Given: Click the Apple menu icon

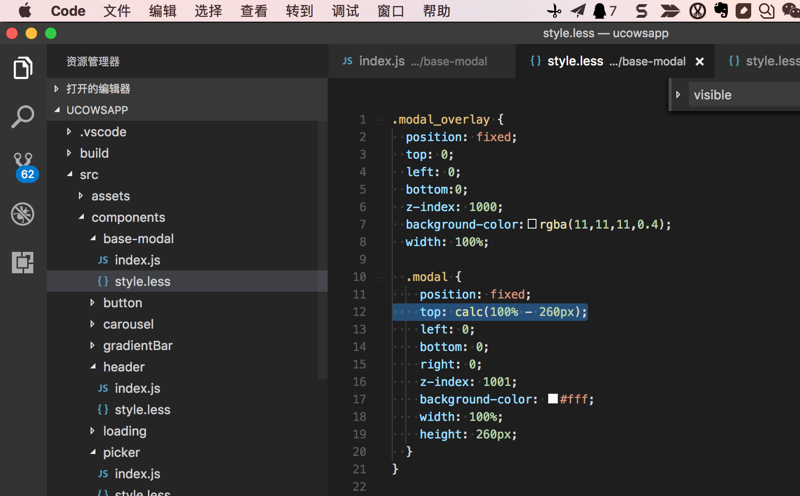Looking at the screenshot, I should [24, 11].
